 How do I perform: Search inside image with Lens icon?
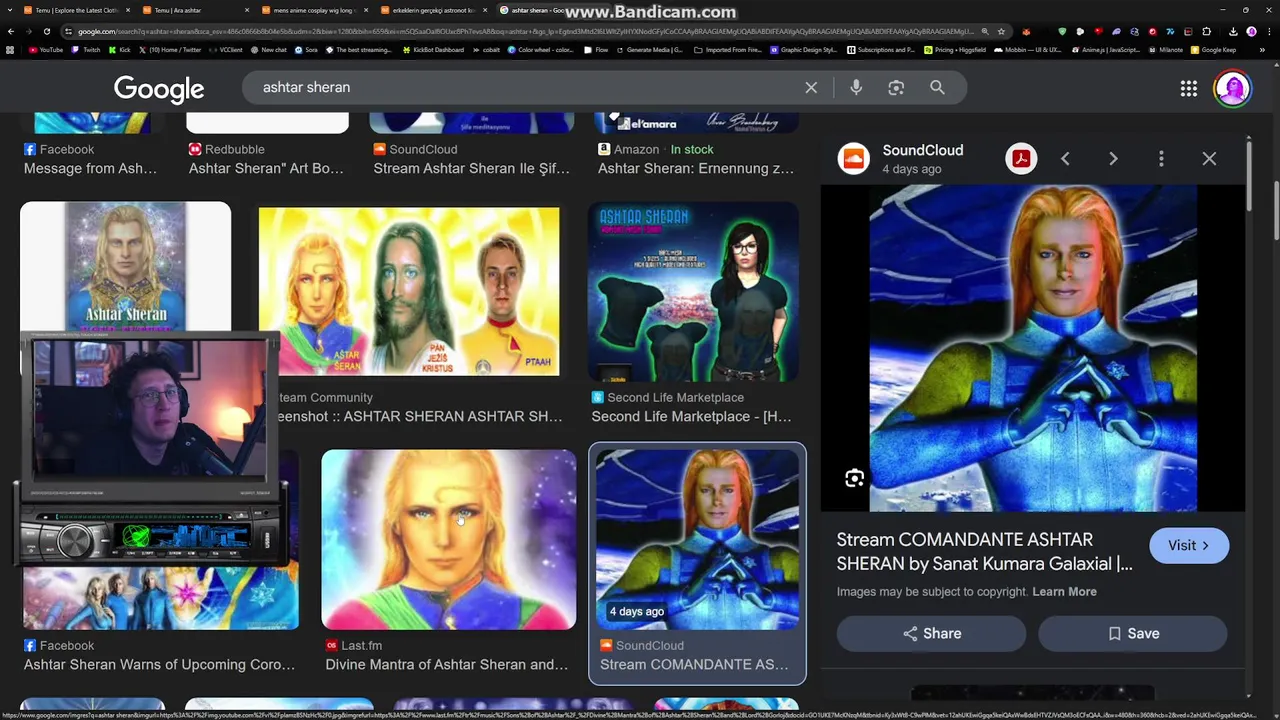[x=854, y=479]
